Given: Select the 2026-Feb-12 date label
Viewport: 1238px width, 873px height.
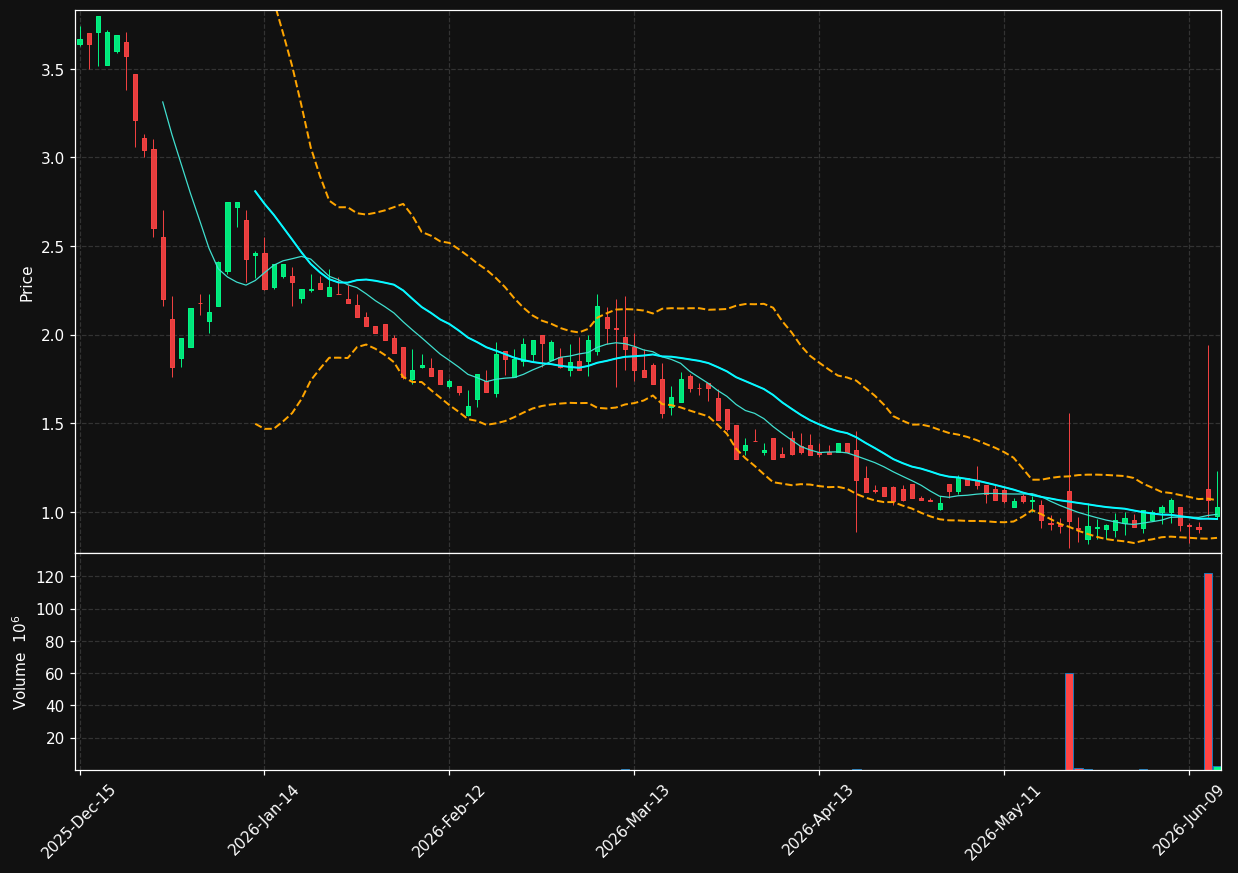Looking at the screenshot, I should tap(448, 821).
